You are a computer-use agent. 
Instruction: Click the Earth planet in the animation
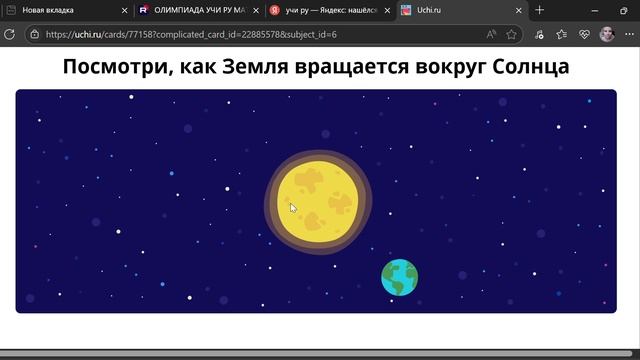click(400, 277)
